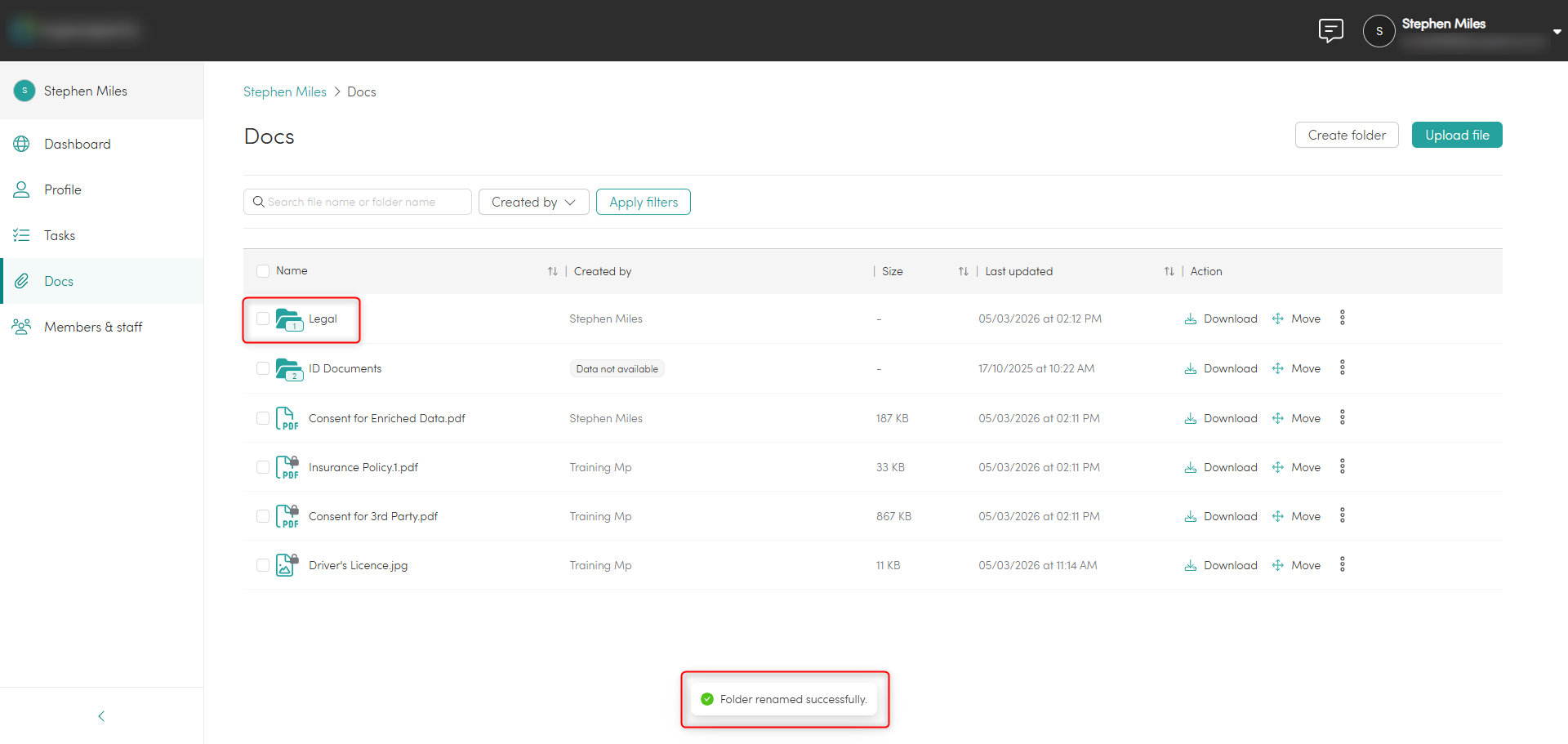Check the Insurance Policy1.pdf checkbox
1568x744 pixels.
coord(263,467)
